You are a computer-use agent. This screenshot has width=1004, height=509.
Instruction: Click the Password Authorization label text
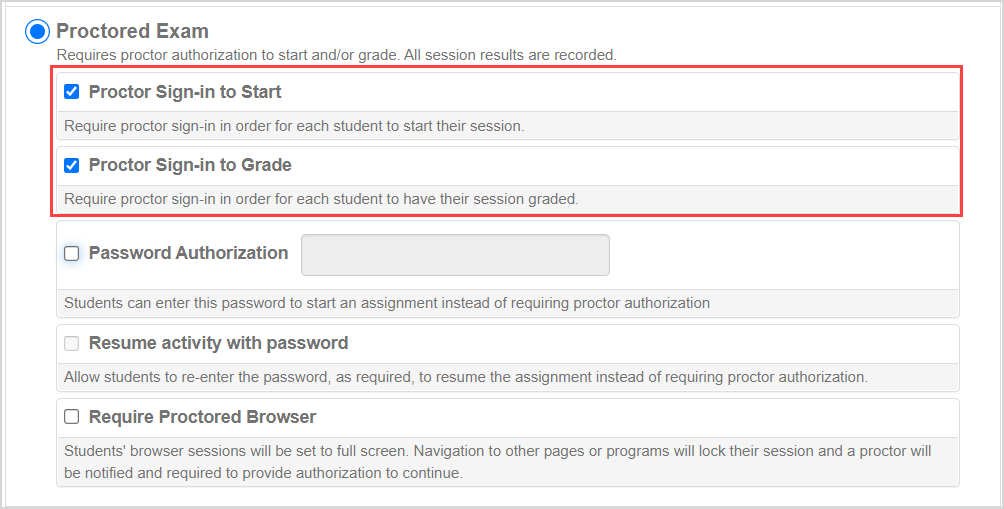point(188,254)
